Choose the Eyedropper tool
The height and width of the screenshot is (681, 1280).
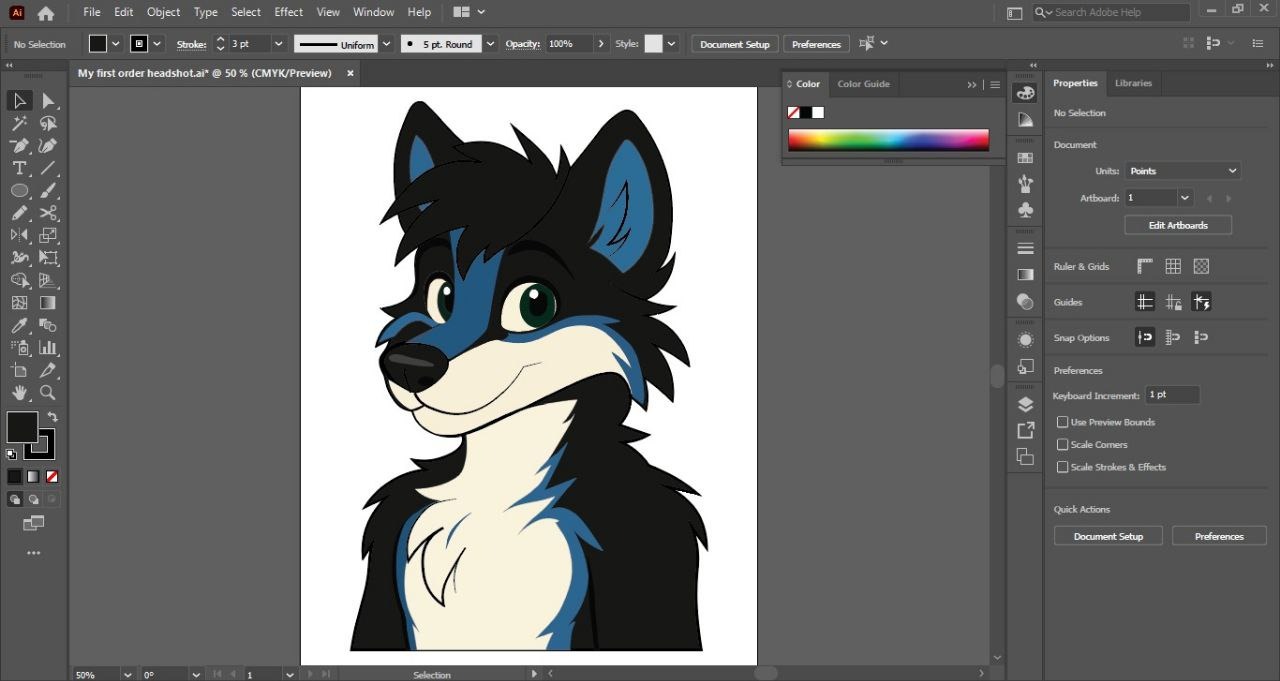click(19, 326)
